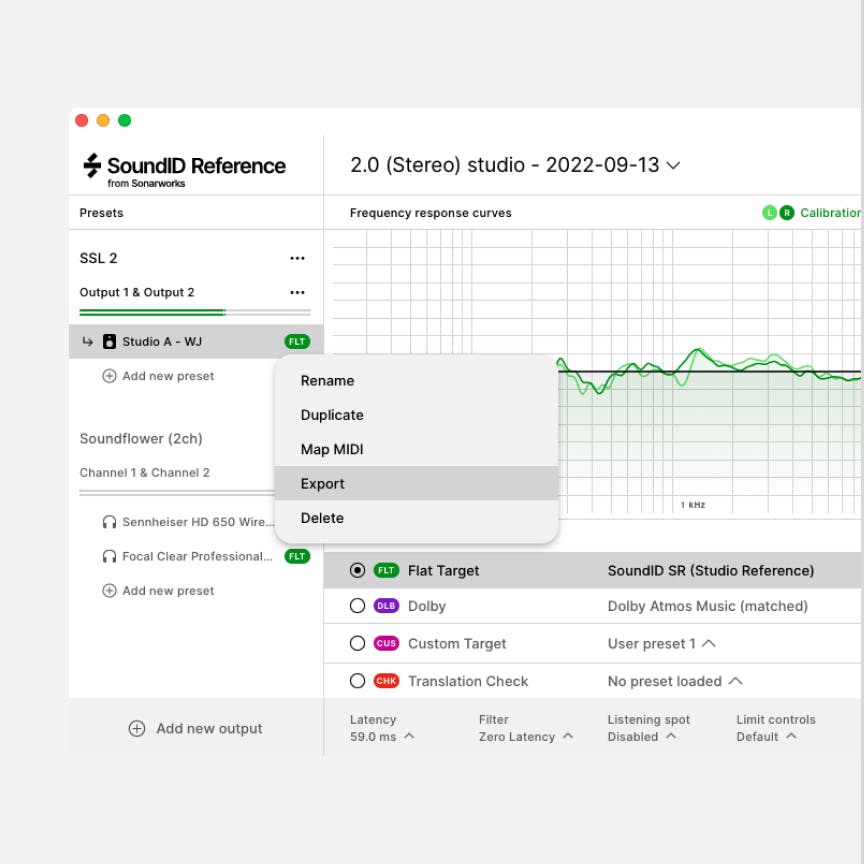Viewport: 864px width, 864px height.
Task: Click the plus icon under Focal Clear Professional
Action: click(109, 591)
